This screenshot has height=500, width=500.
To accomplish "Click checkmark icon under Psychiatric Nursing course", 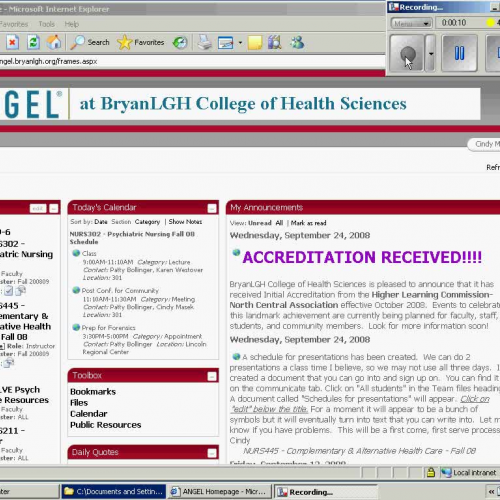I will click(9, 291).
